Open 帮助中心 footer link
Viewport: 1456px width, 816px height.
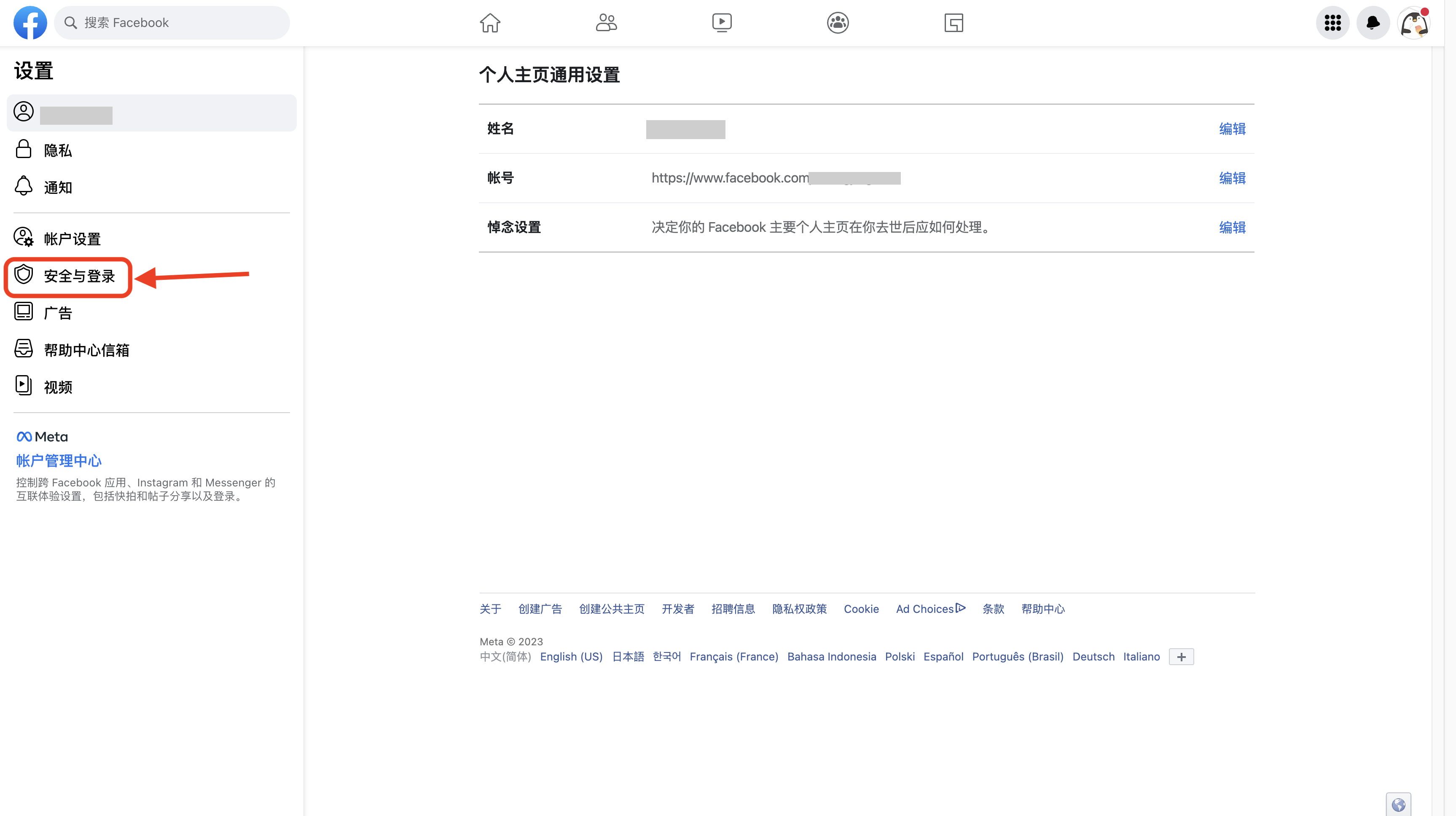(1043, 609)
